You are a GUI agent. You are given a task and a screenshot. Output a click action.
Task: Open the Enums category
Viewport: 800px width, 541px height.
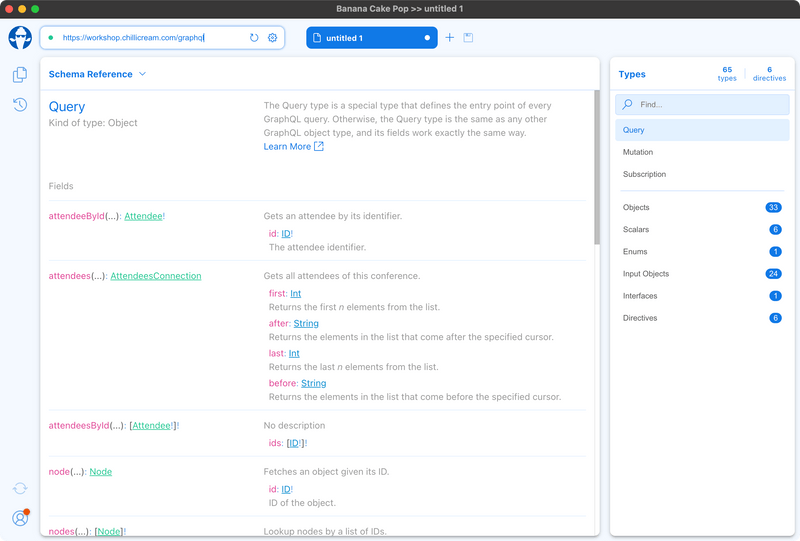[x=702, y=252]
